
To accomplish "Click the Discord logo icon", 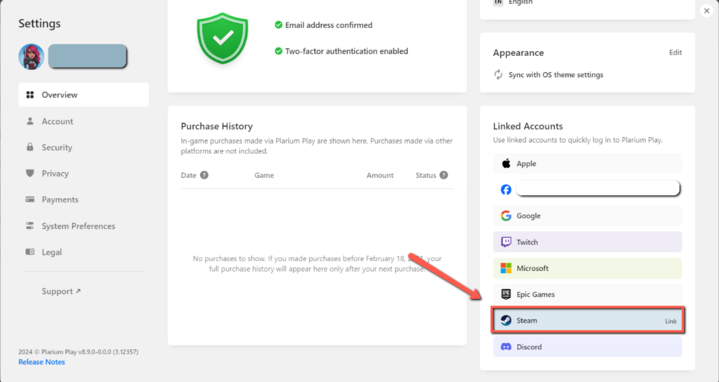I will click(x=506, y=347).
